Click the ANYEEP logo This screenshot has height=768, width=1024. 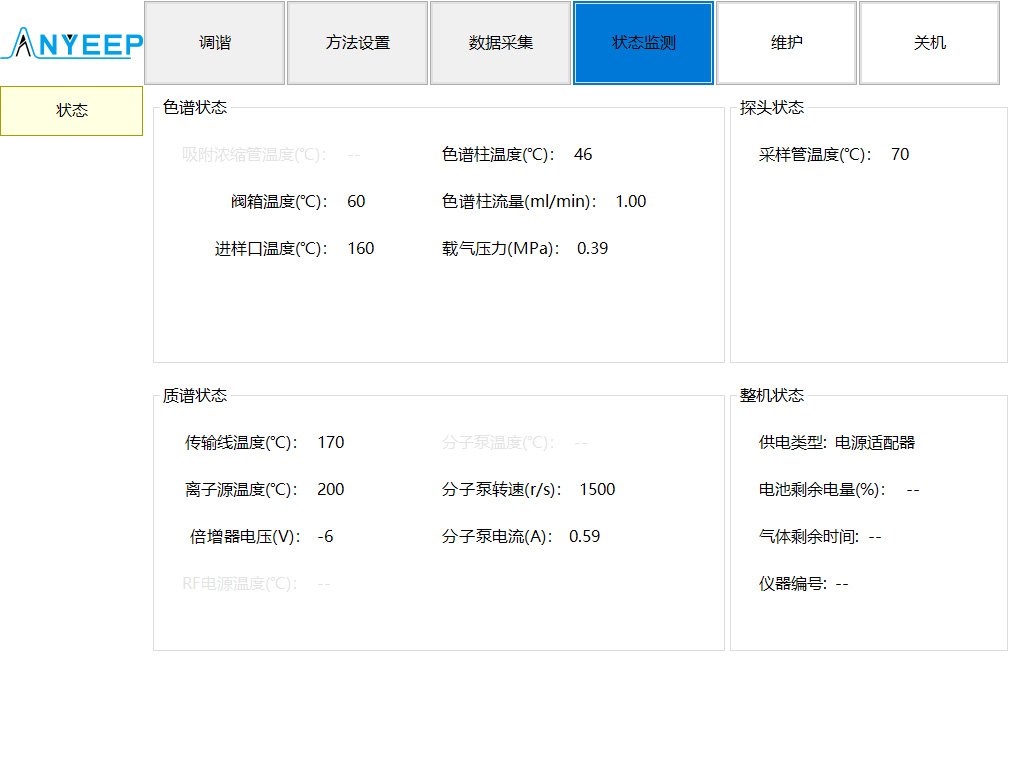(x=76, y=43)
